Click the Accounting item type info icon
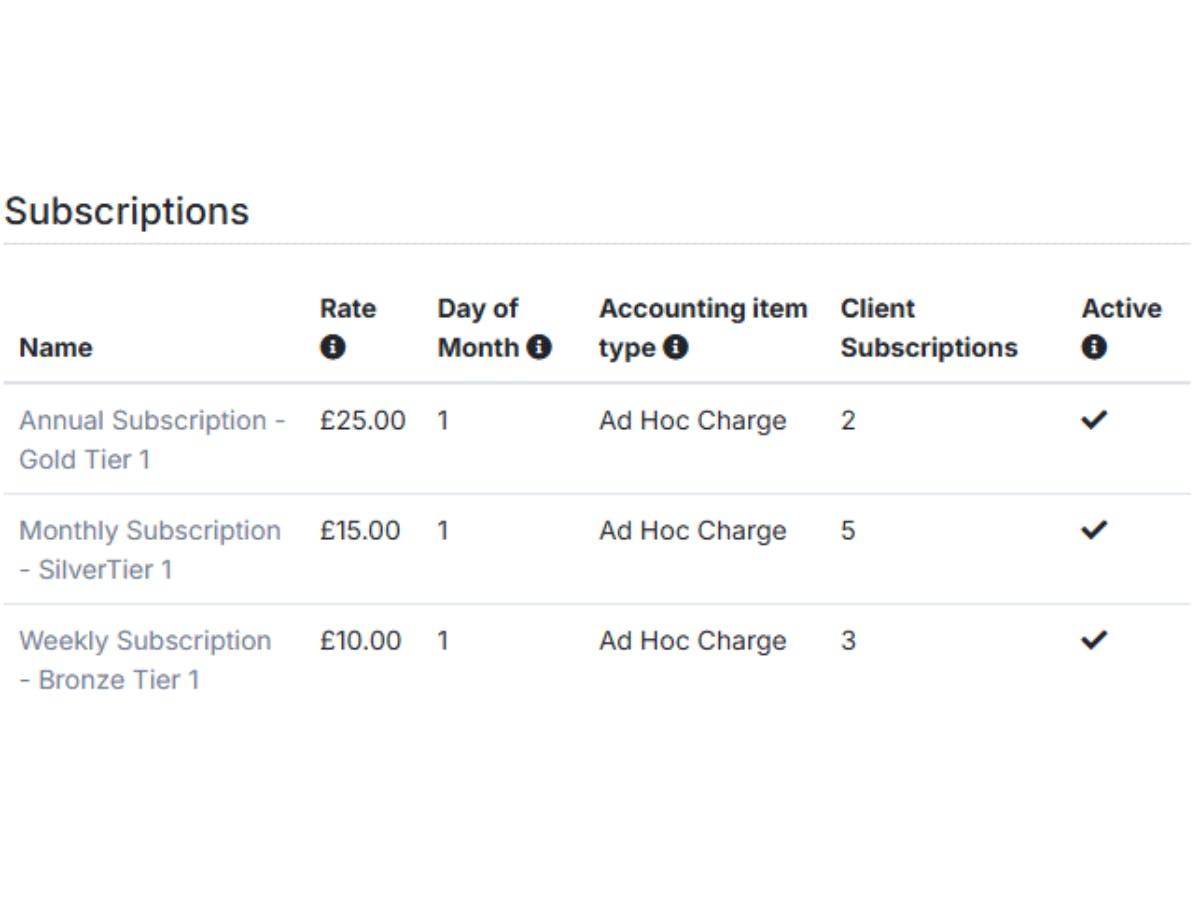Image resolution: width=1200 pixels, height=900 pixels. tap(676, 348)
